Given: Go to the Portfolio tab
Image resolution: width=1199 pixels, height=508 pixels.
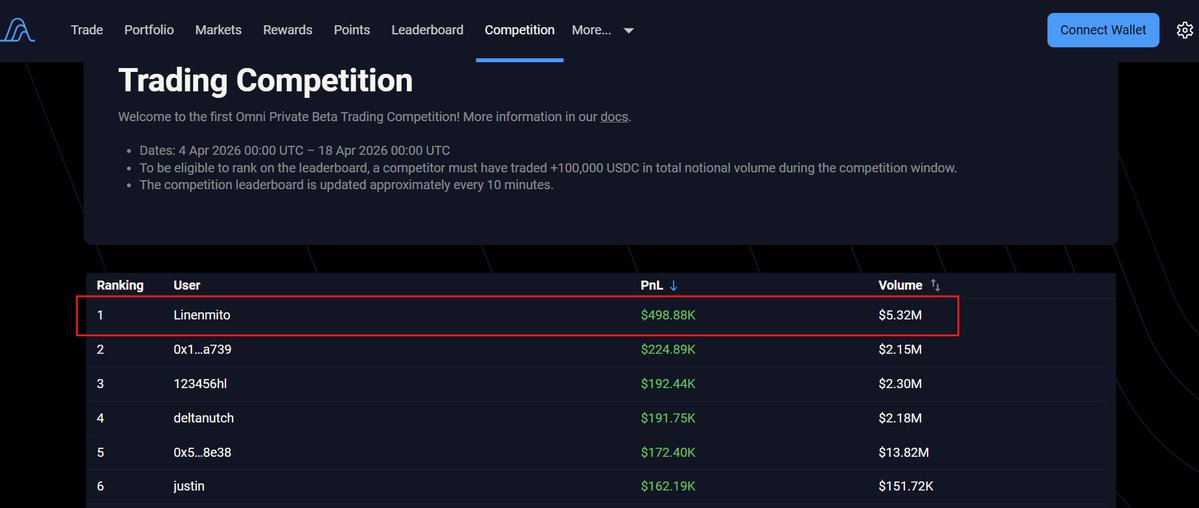Looking at the screenshot, I should (149, 30).
